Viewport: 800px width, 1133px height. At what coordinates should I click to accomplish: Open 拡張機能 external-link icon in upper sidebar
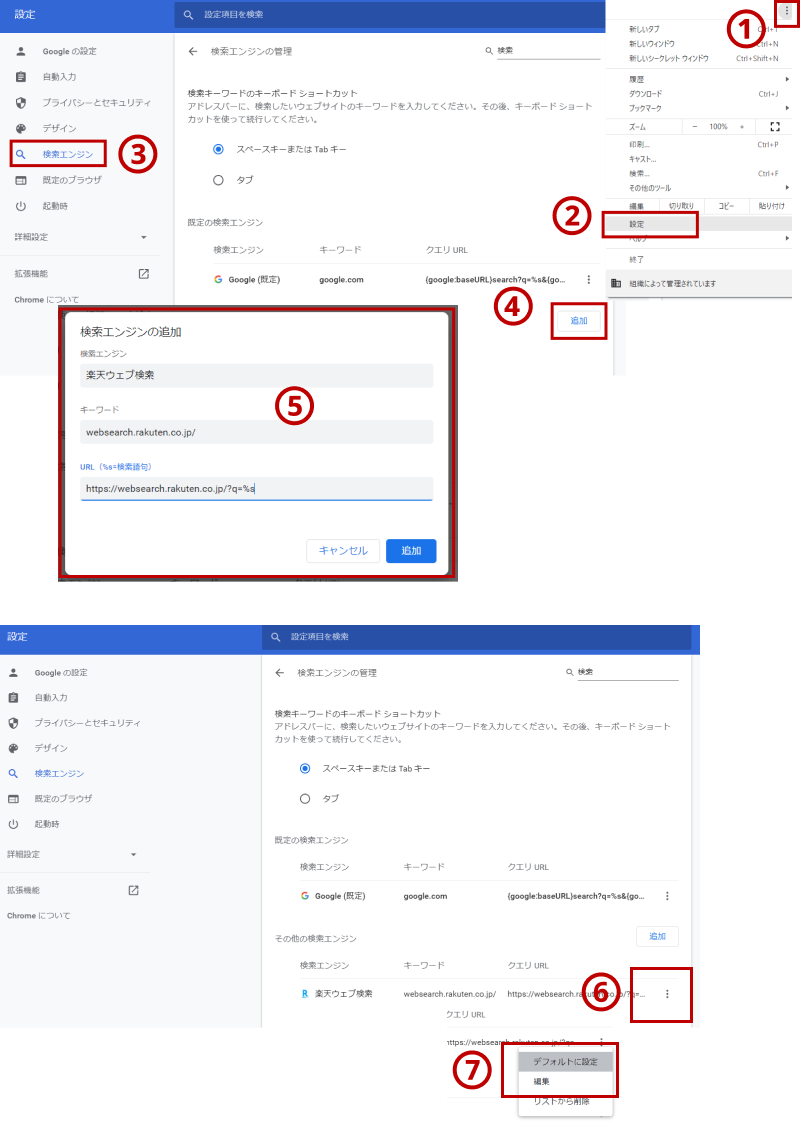coord(144,274)
